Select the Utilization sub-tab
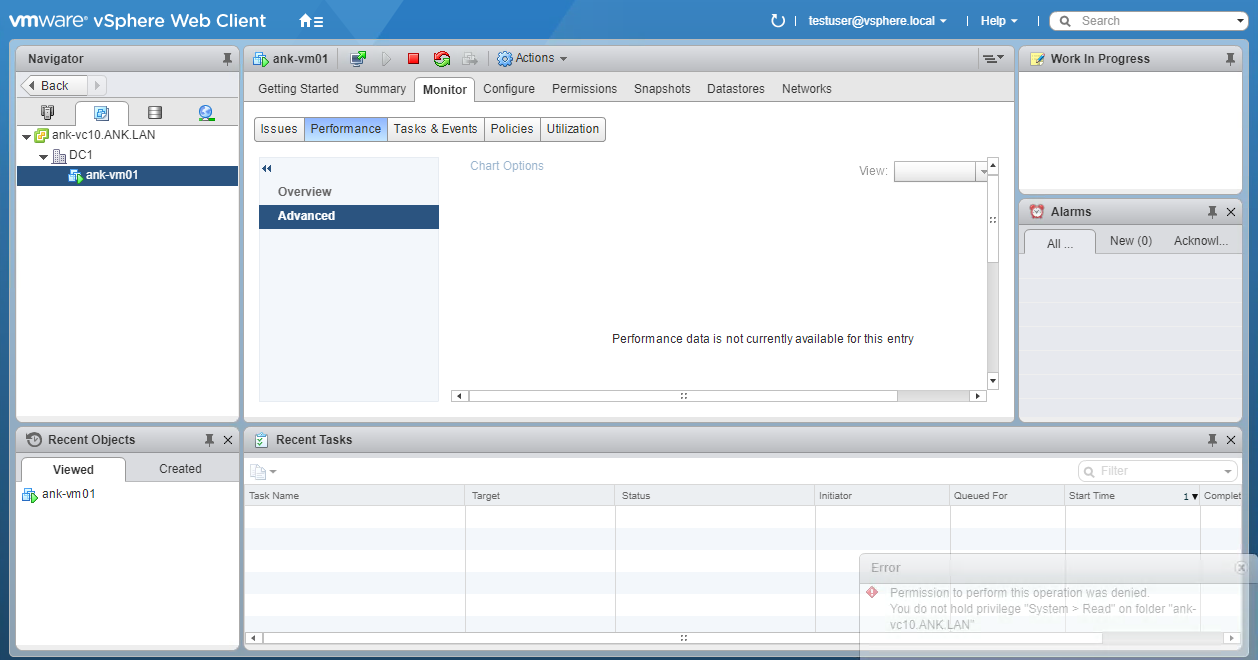The width and height of the screenshot is (1258, 660). tap(573, 129)
